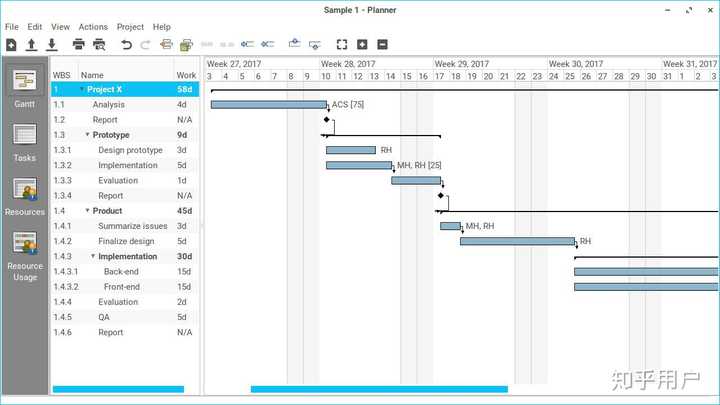Click the task list horizontal scrollbar
Viewport: 720px width, 405px height.
(x=118, y=389)
